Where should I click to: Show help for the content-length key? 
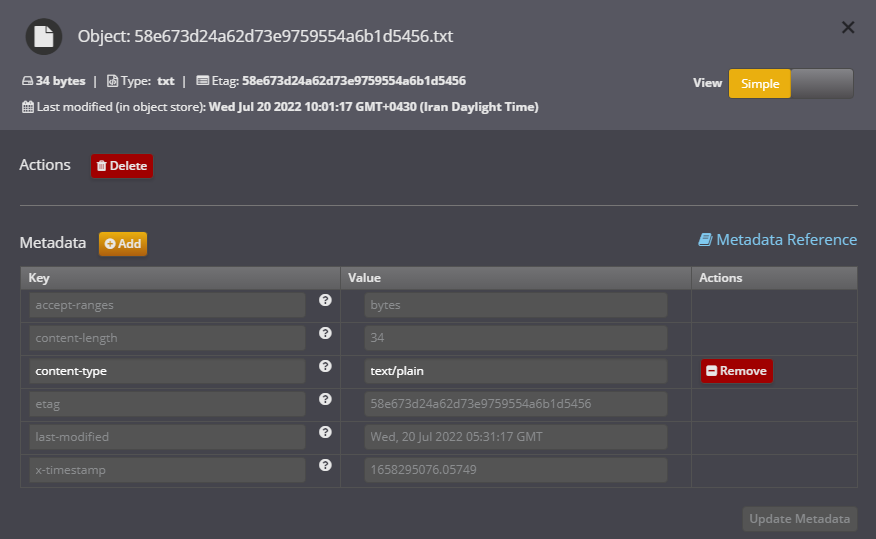tap(325, 333)
